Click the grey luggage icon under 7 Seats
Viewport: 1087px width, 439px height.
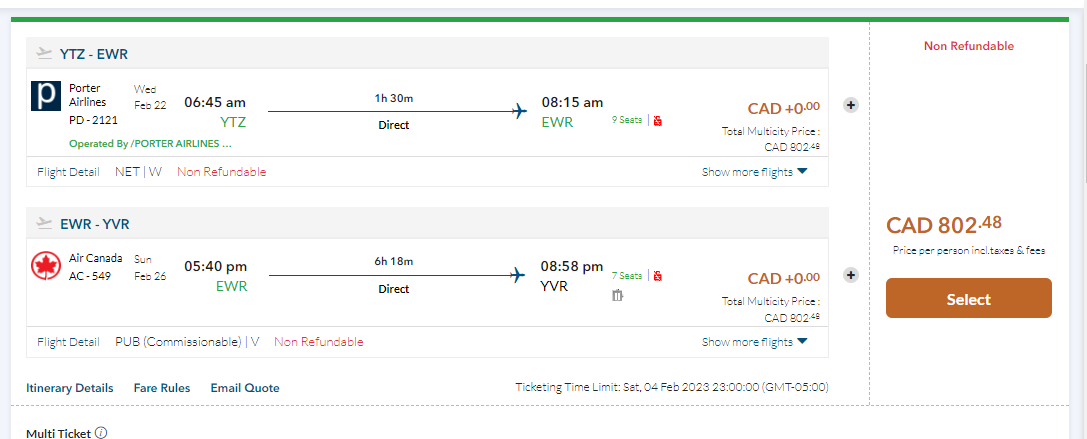tap(617, 295)
